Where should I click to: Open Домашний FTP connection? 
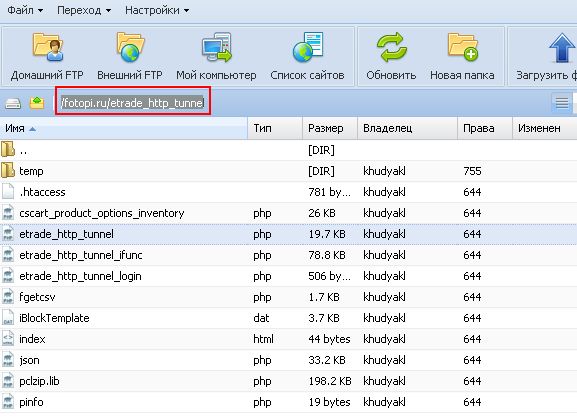47,57
